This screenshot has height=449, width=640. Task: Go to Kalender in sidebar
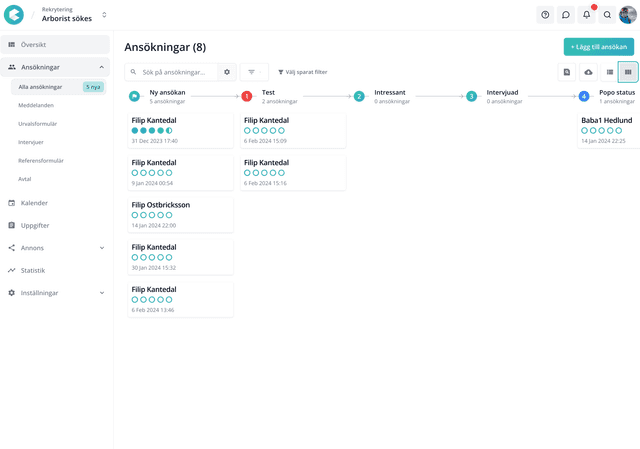[34, 203]
